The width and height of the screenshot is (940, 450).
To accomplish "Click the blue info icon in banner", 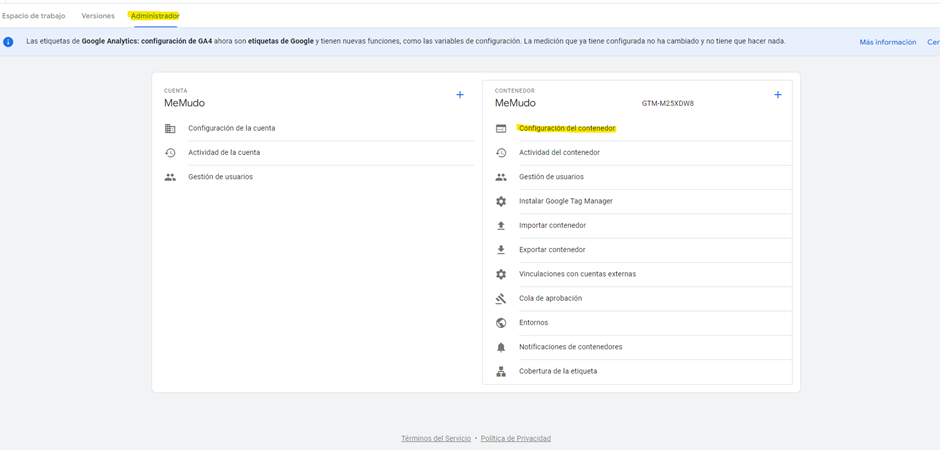I will point(8,42).
